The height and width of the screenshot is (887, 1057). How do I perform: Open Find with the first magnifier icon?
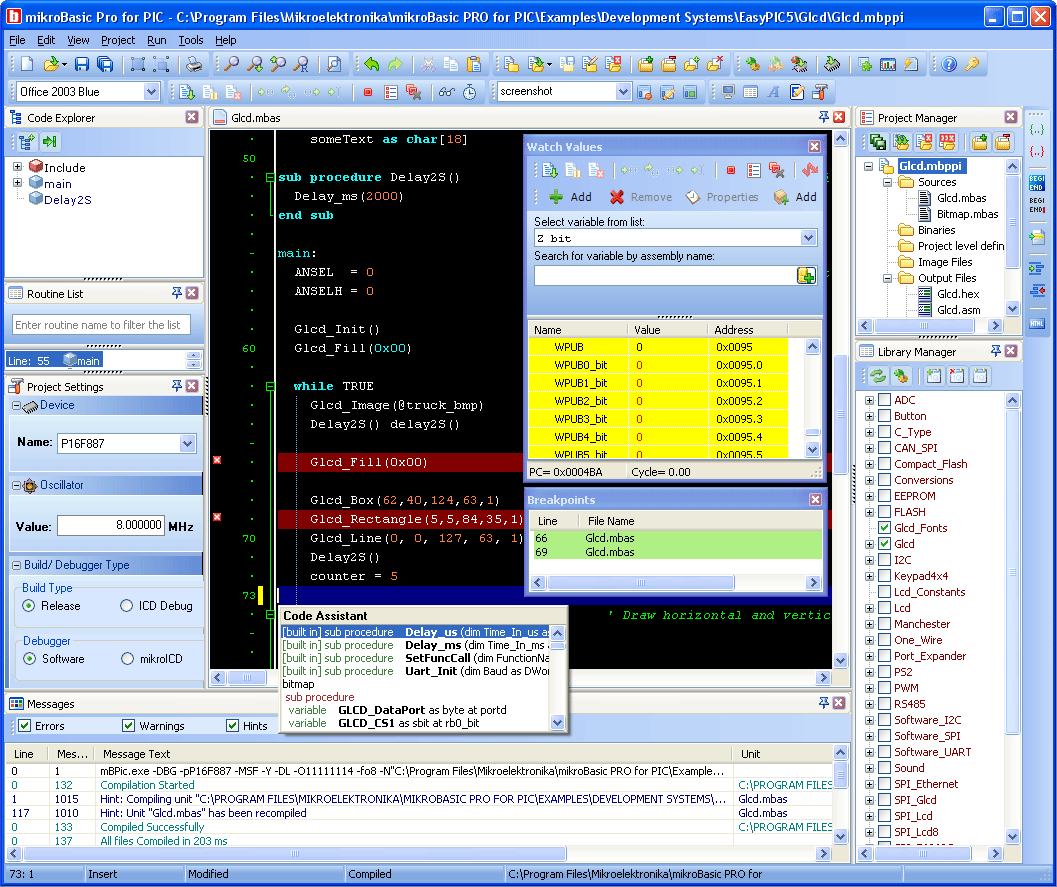[x=231, y=64]
